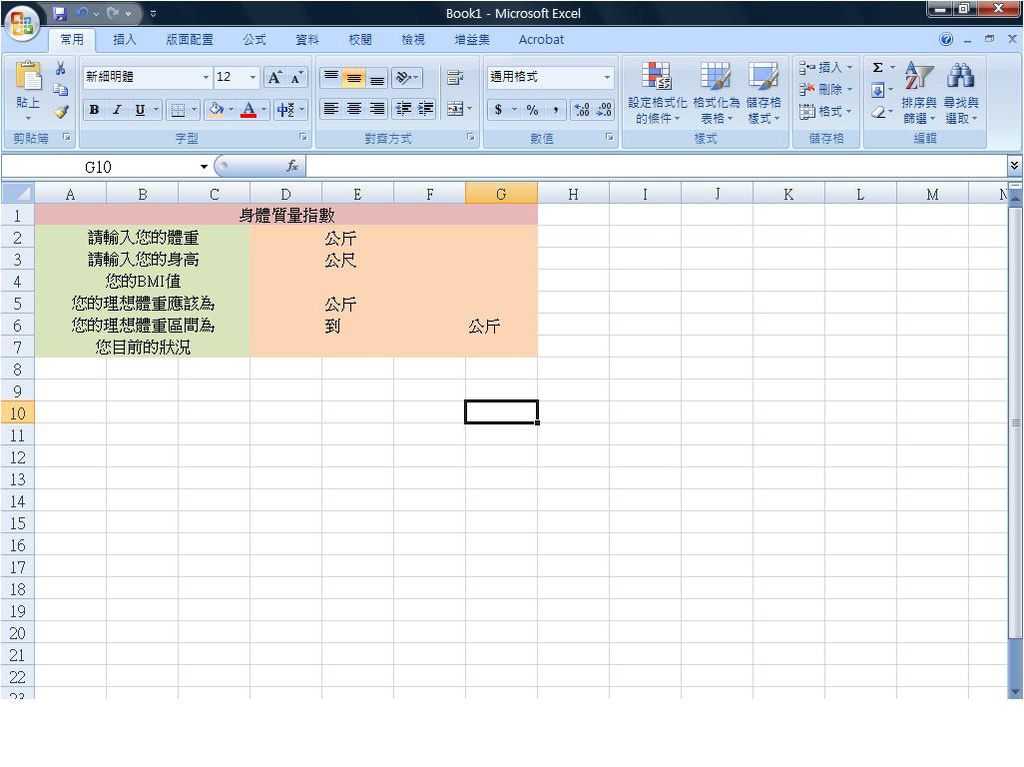This screenshot has width=1024, height=767.
Task: Click the insert function fx button
Action: pos(293,166)
